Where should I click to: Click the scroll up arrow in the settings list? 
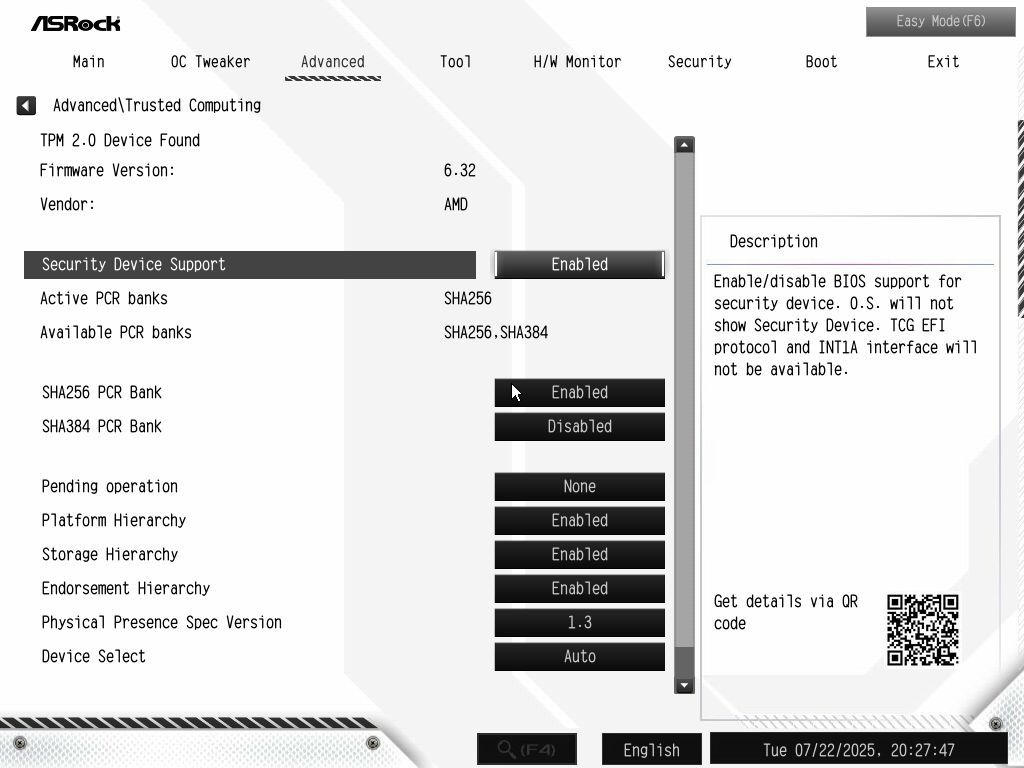click(x=684, y=144)
